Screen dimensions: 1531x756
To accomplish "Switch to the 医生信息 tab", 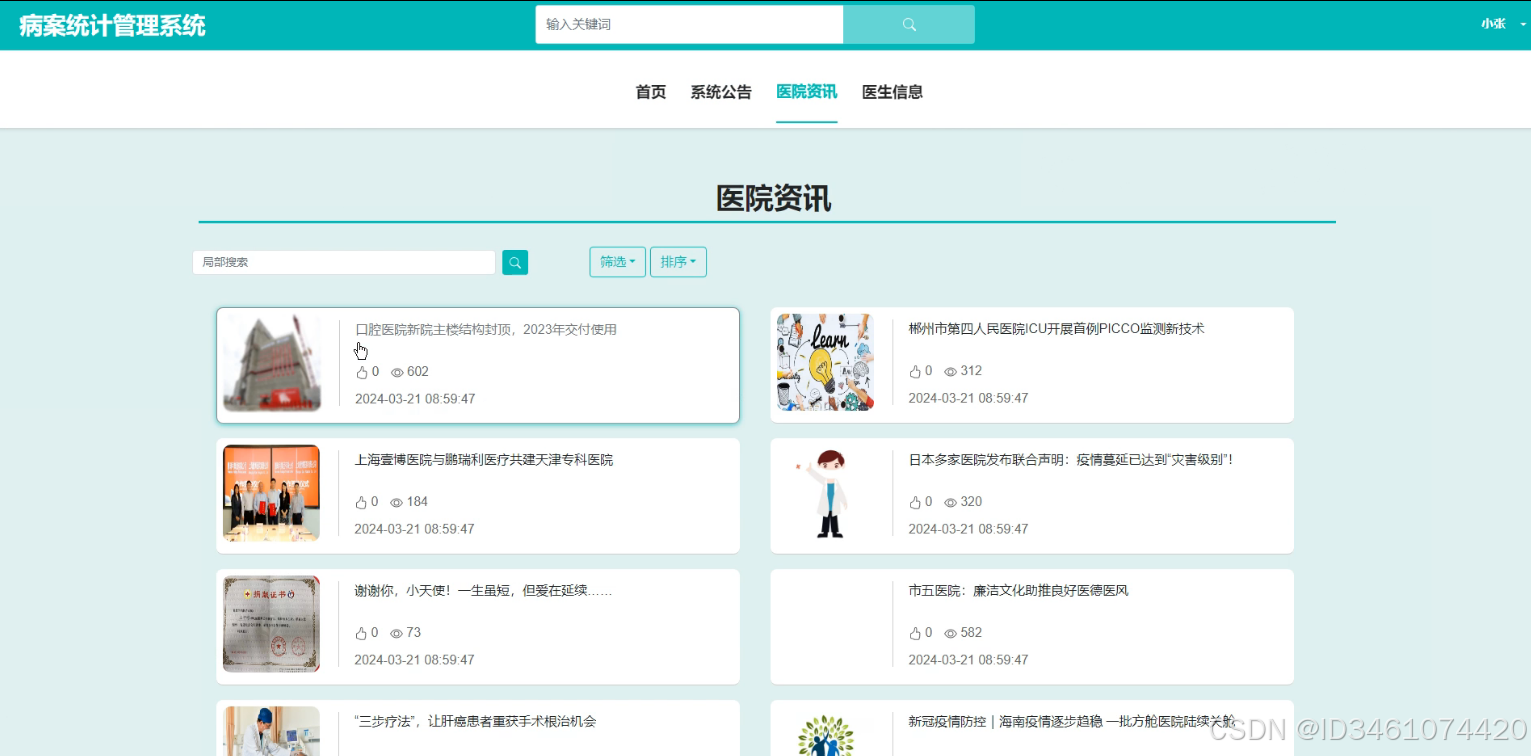I will click(x=892, y=92).
